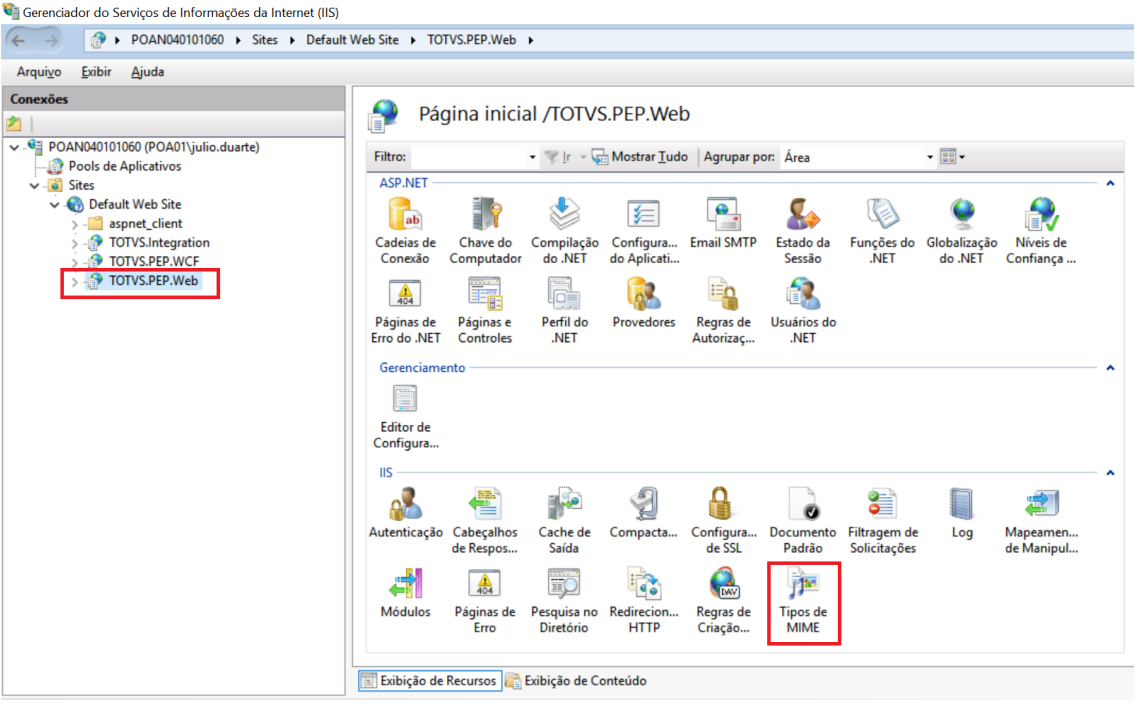This screenshot has height=705, width=1137.
Task: Open Regras de Autorização feature
Action: (723, 311)
